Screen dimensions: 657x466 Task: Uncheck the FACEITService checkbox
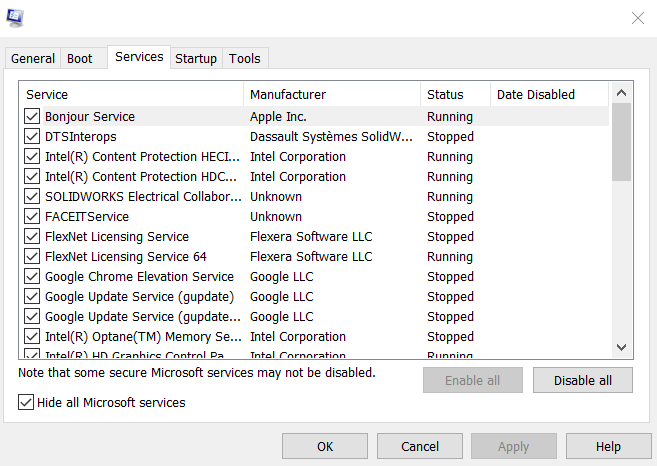pyautogui.click(x=32, y=217)
